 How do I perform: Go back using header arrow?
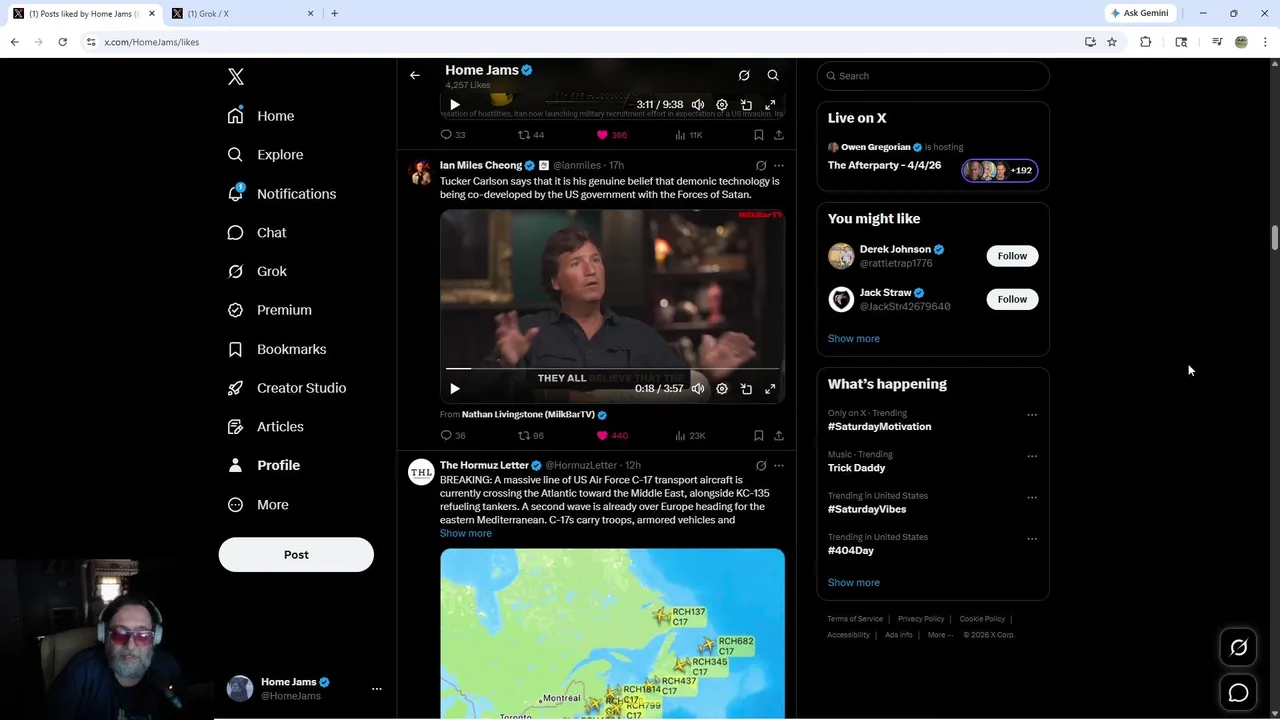[415, 75]
